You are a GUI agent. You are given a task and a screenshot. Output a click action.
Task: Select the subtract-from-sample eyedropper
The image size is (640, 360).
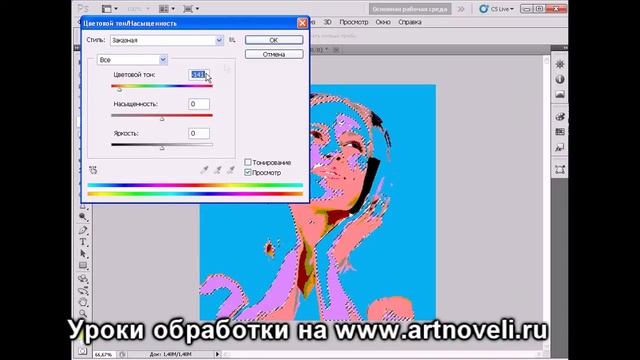tap(231, 170)
